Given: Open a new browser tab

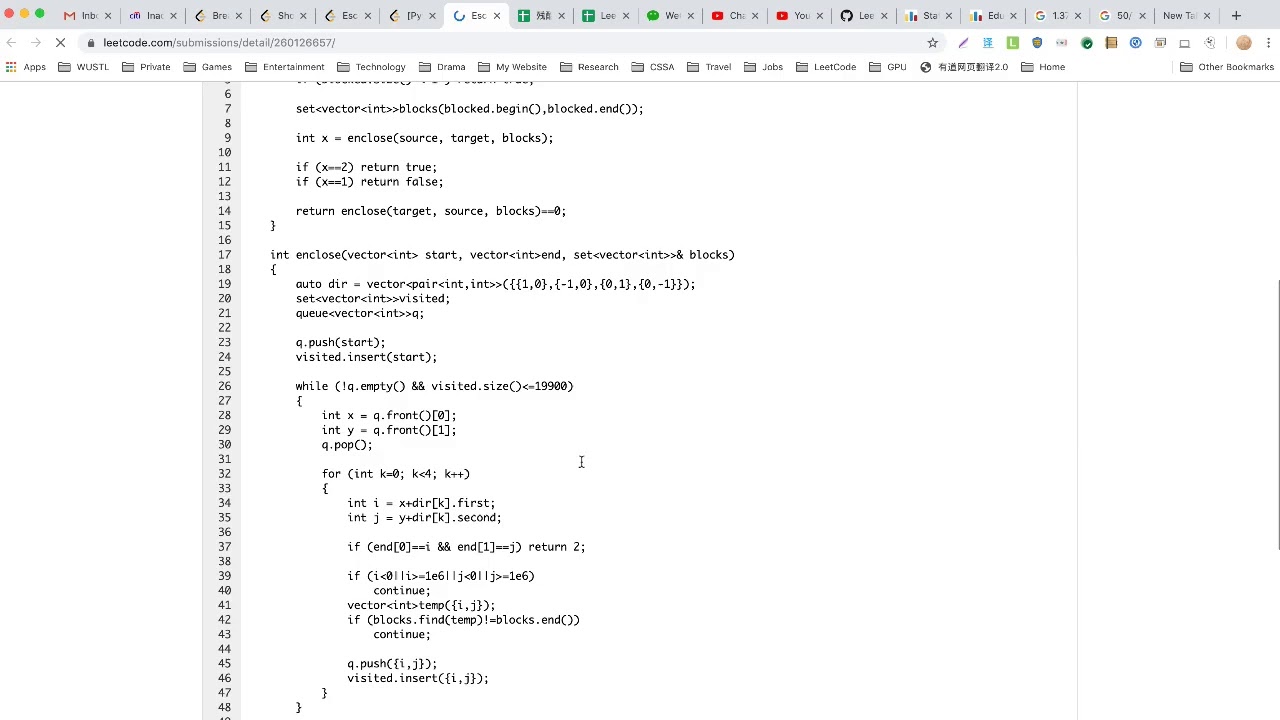Looking at the screenshot, I should 1236,16.
